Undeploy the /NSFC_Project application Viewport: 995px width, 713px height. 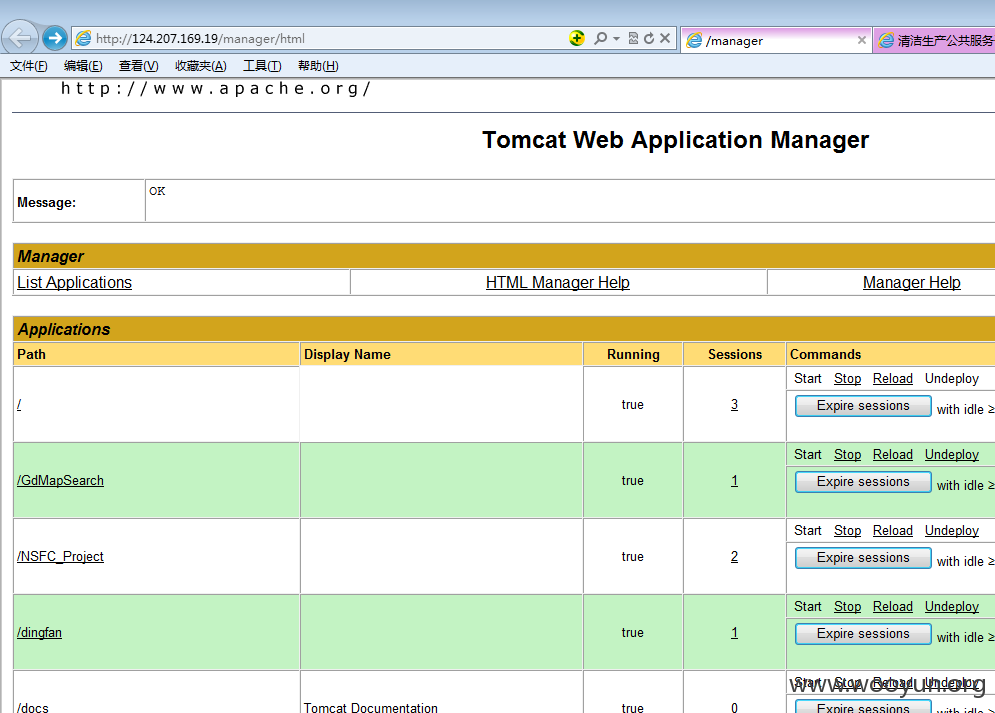coord(951,530)
